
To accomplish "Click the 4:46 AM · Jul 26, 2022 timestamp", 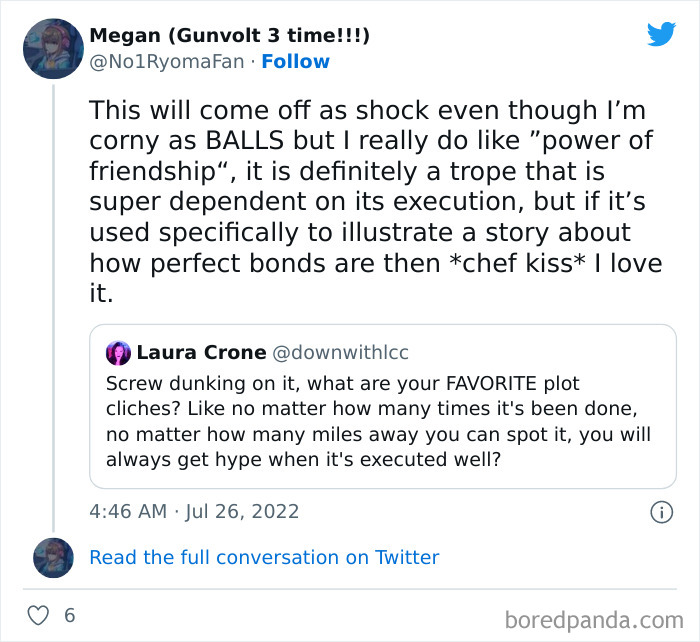I will (194, 511).
